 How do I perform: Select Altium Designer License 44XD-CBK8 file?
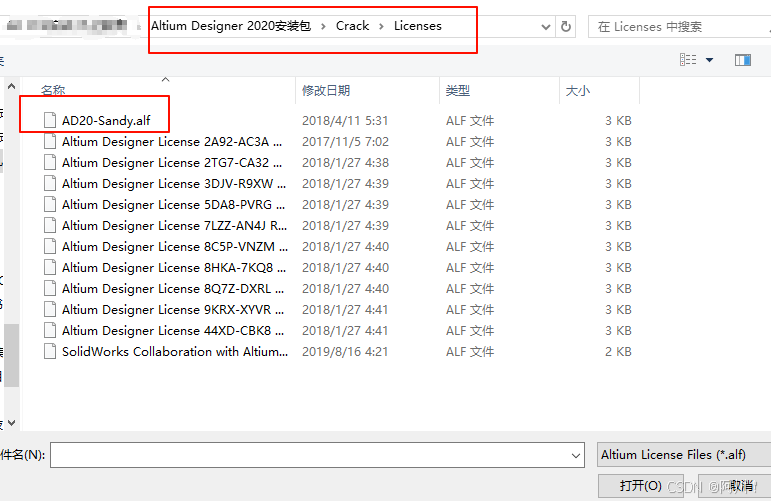[173, 331]
